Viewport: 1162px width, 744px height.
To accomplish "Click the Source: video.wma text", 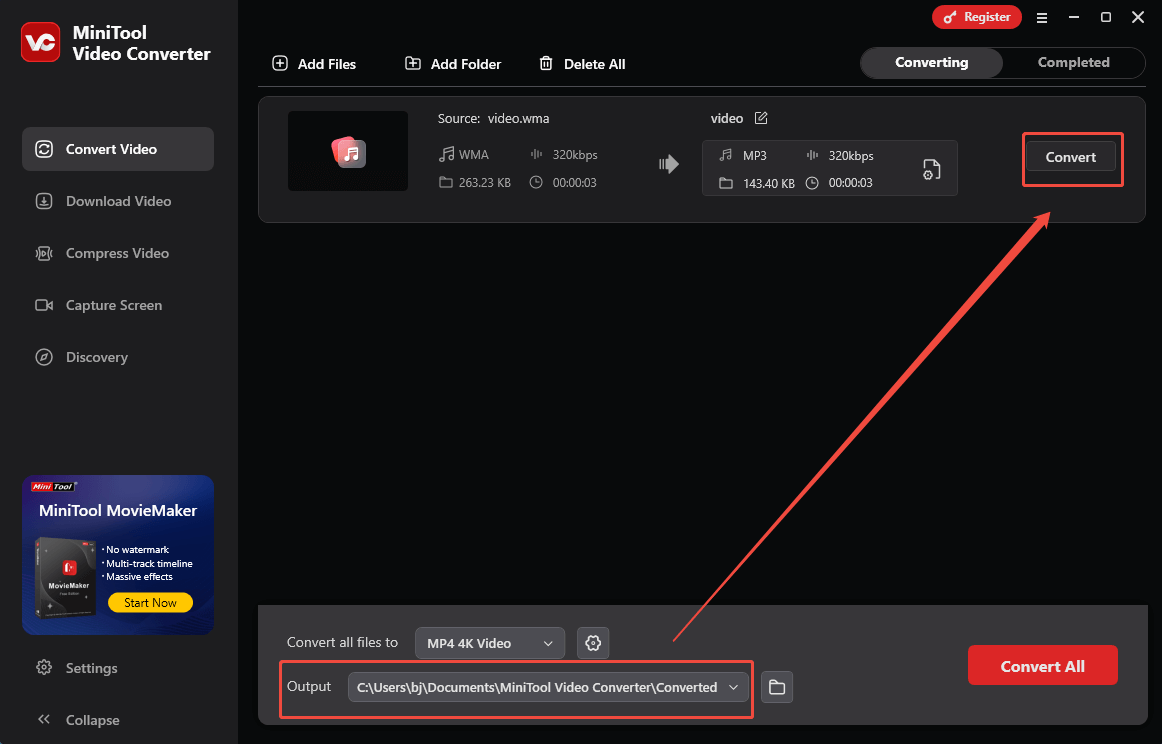I will (494, 119).
